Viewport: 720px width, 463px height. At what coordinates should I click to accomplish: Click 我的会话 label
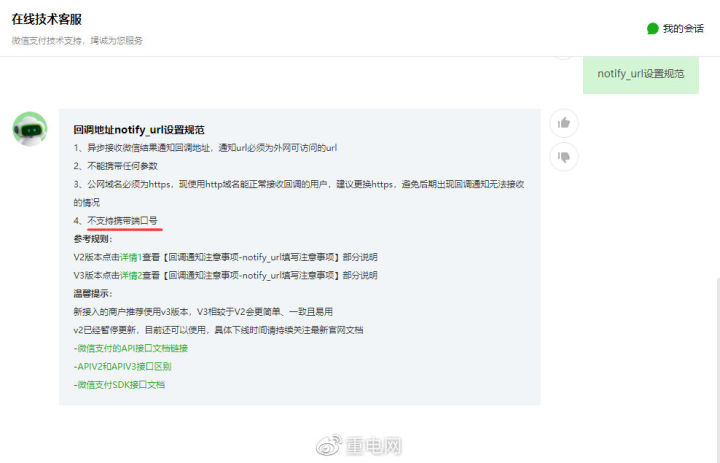click(x=683, y=28)
